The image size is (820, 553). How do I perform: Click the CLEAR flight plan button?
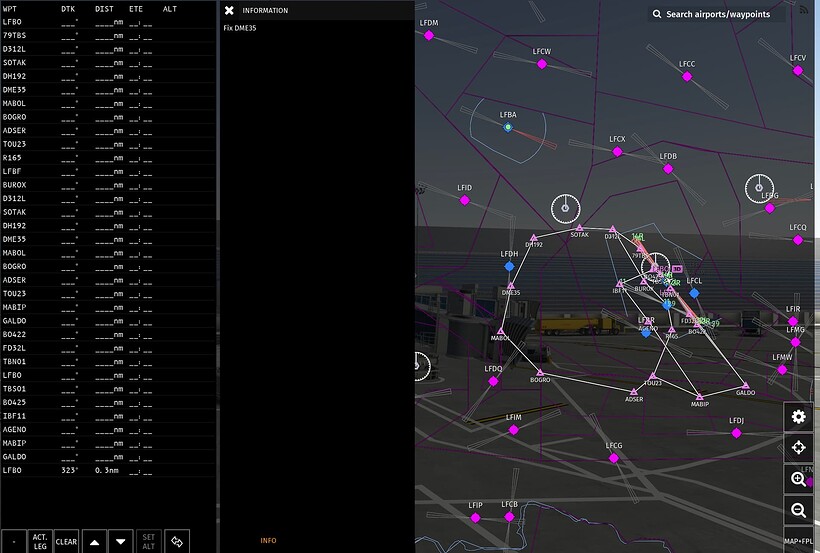tap(66, 541)
